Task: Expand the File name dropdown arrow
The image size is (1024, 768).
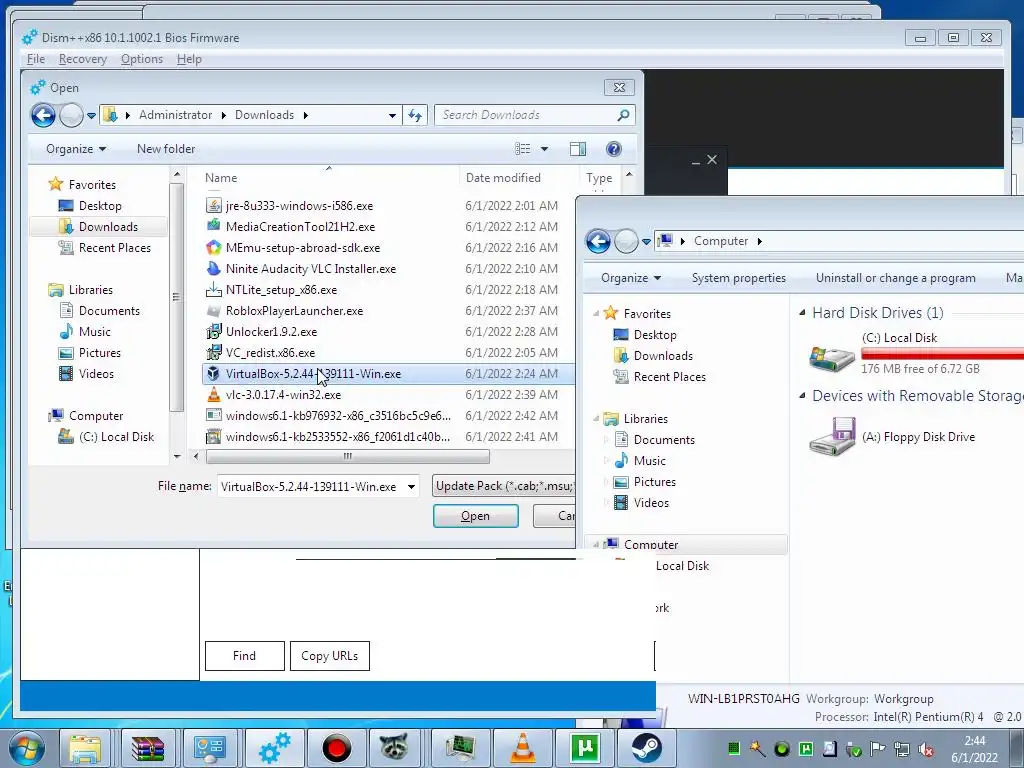Action: coord(411,487)
